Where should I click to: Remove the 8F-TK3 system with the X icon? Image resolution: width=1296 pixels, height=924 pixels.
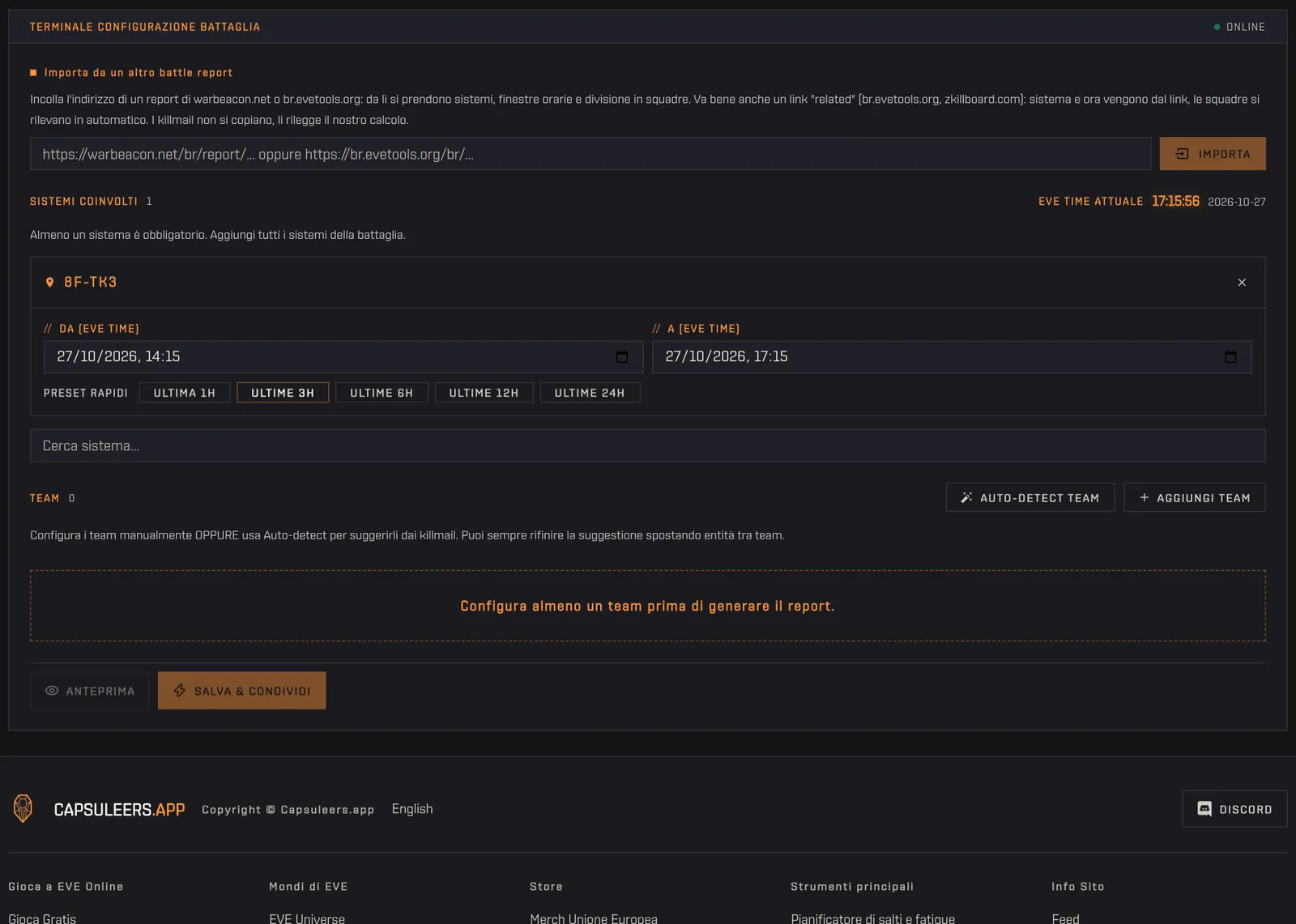click(1242, 283)
